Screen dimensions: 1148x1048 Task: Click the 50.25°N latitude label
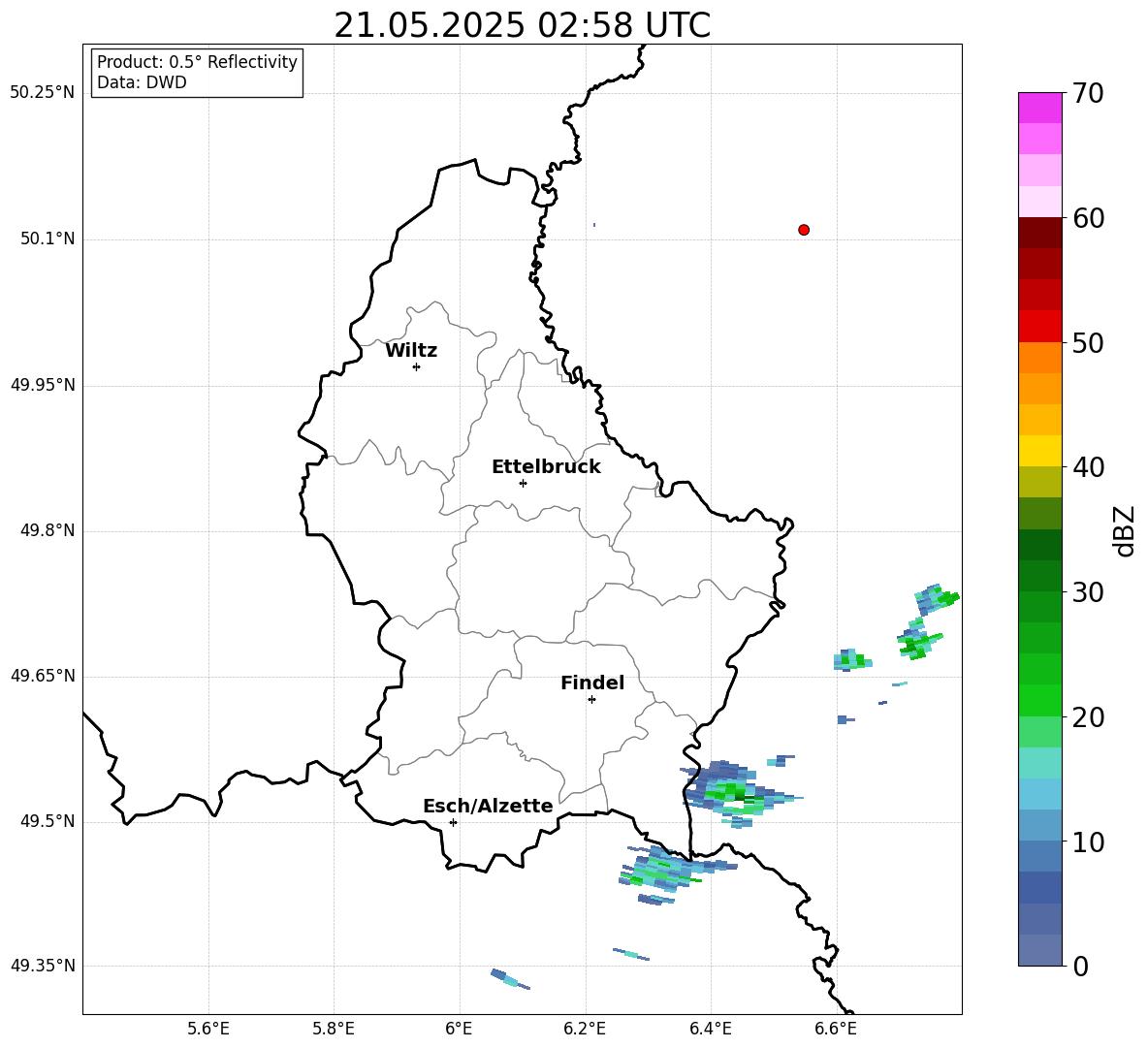pyautogui.click(x=43, y=93)
